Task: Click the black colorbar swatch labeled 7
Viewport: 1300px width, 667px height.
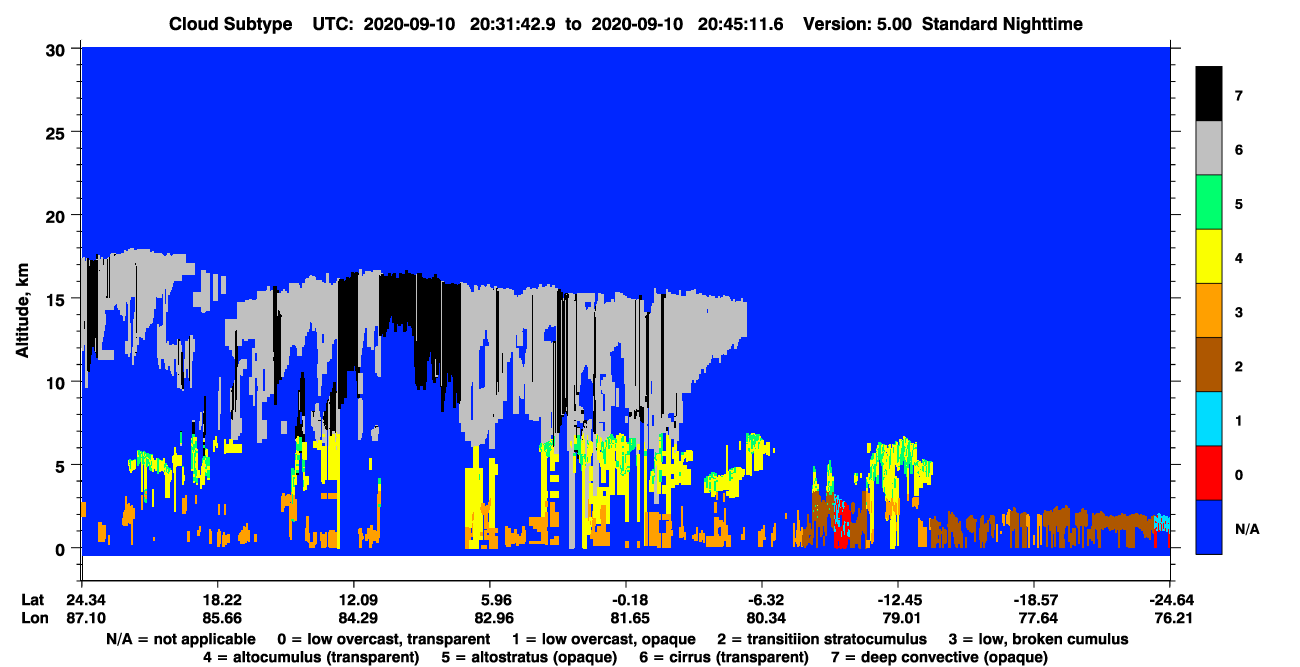Action: point(1209,96)
